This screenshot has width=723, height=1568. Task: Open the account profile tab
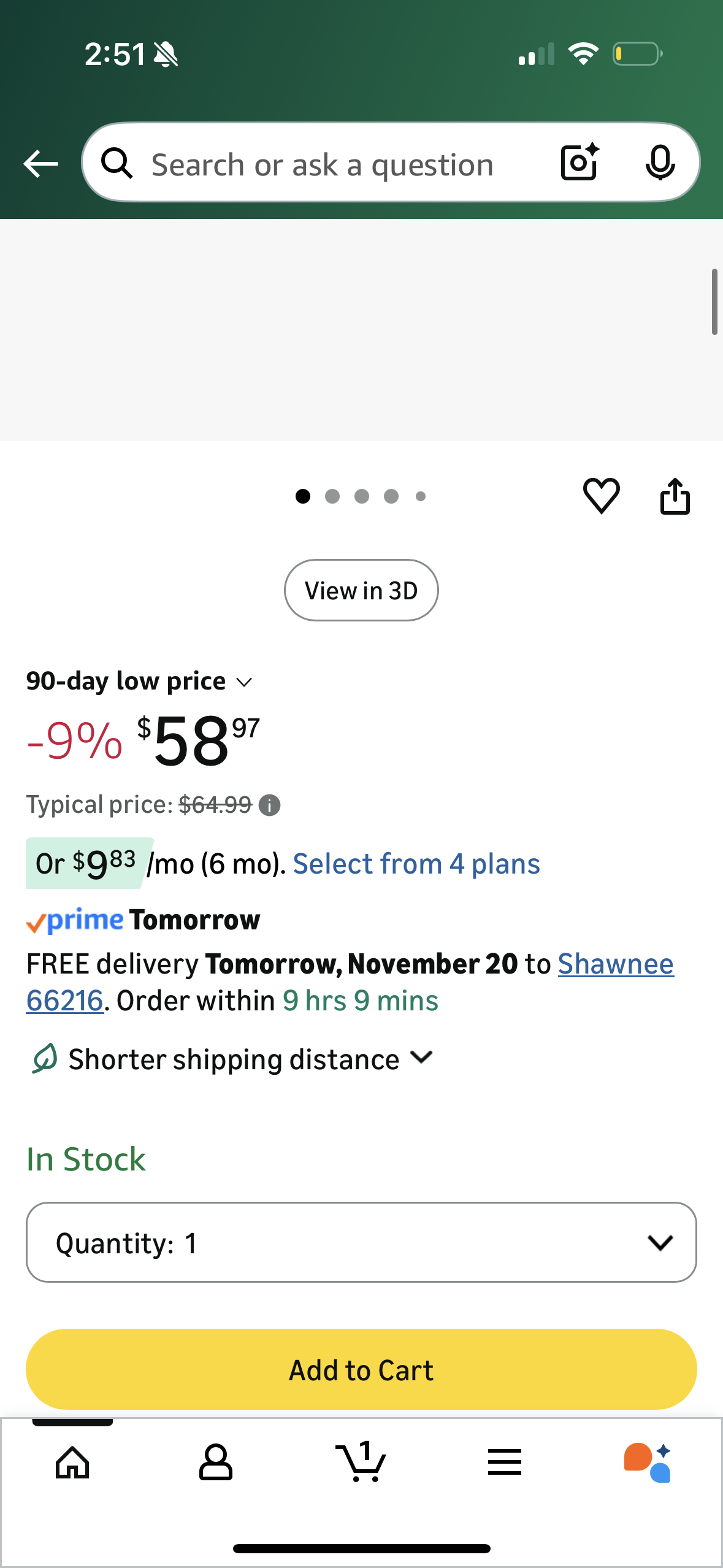[x=216, y=1462]
